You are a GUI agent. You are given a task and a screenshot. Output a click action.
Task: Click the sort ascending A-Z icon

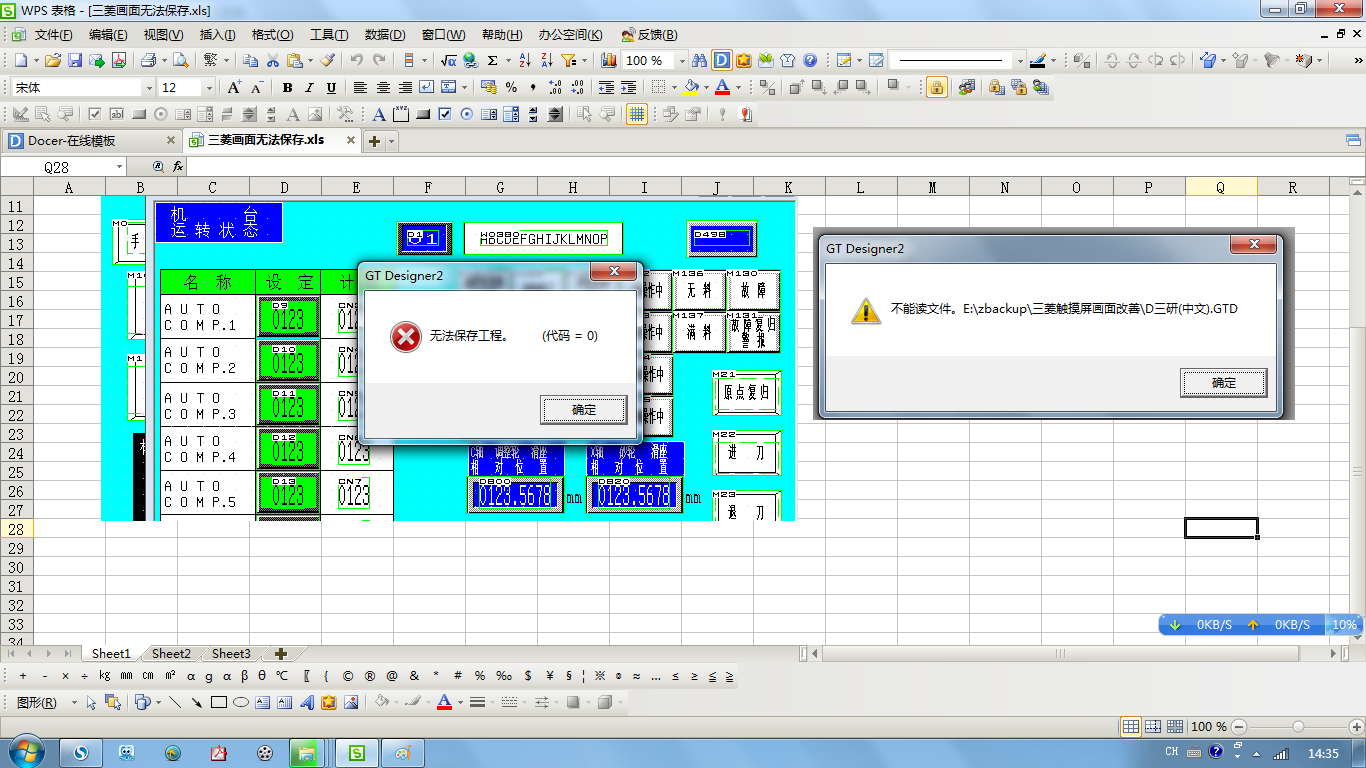click(x=524, y=61)
